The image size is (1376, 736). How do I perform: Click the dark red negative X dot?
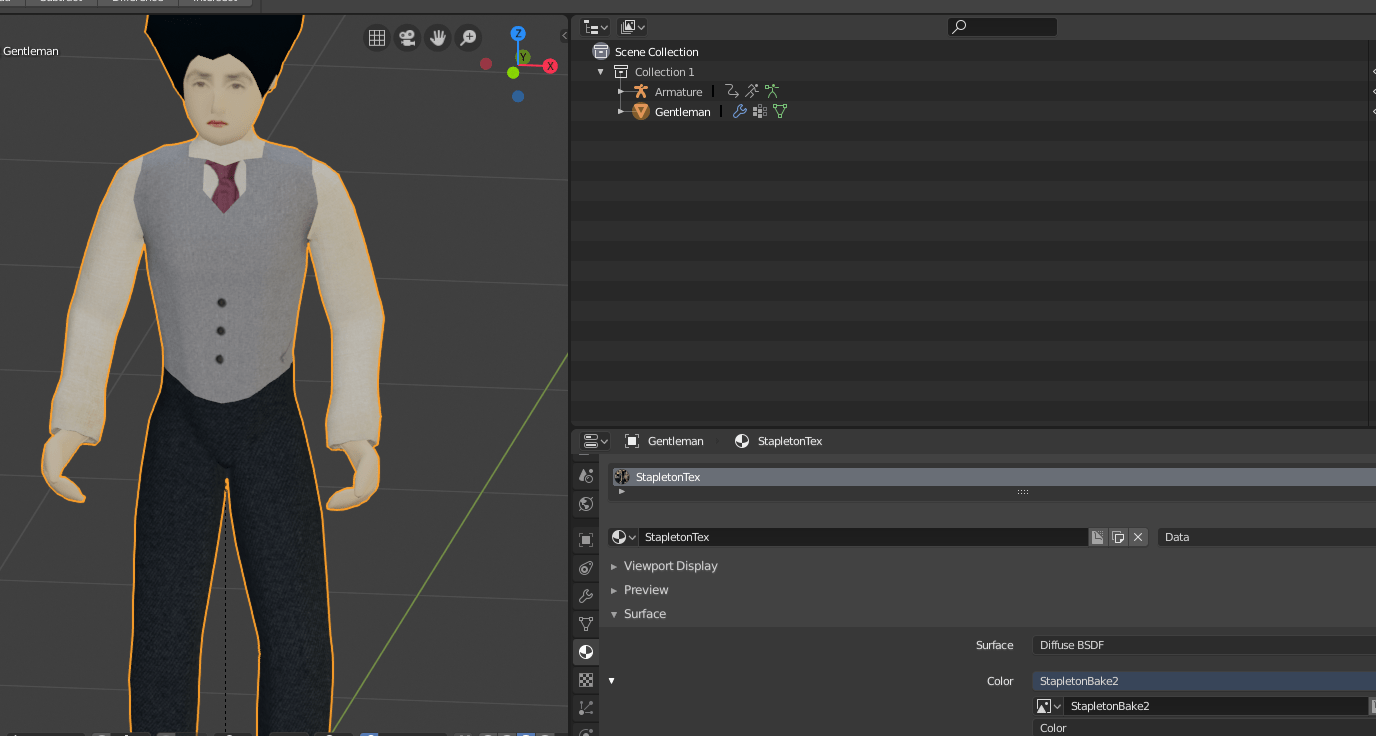pyautogui.click(x=486, y=64)
